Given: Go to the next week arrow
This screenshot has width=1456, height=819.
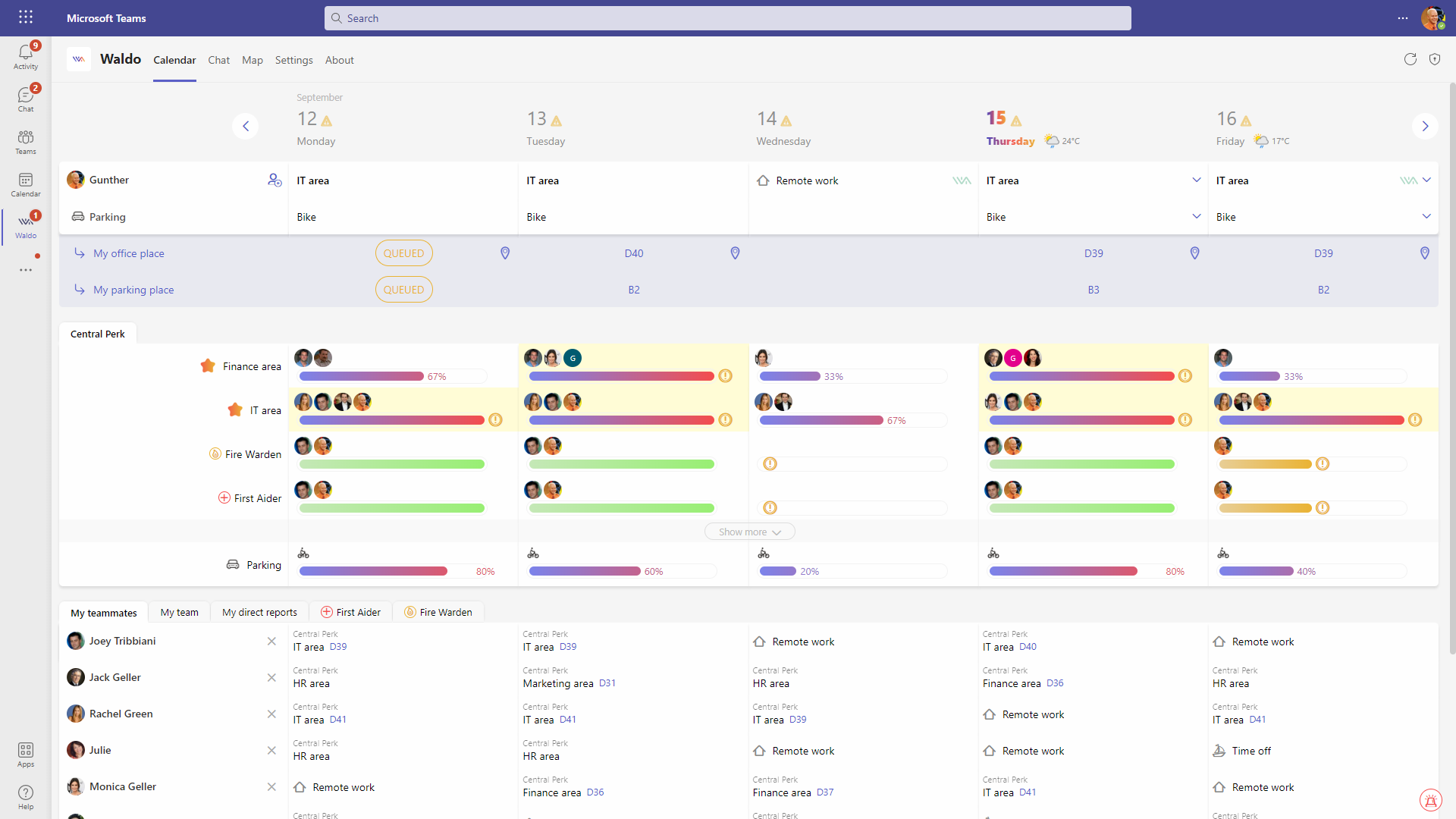Looking at the screenshot, I should [x=1425, y=126].
